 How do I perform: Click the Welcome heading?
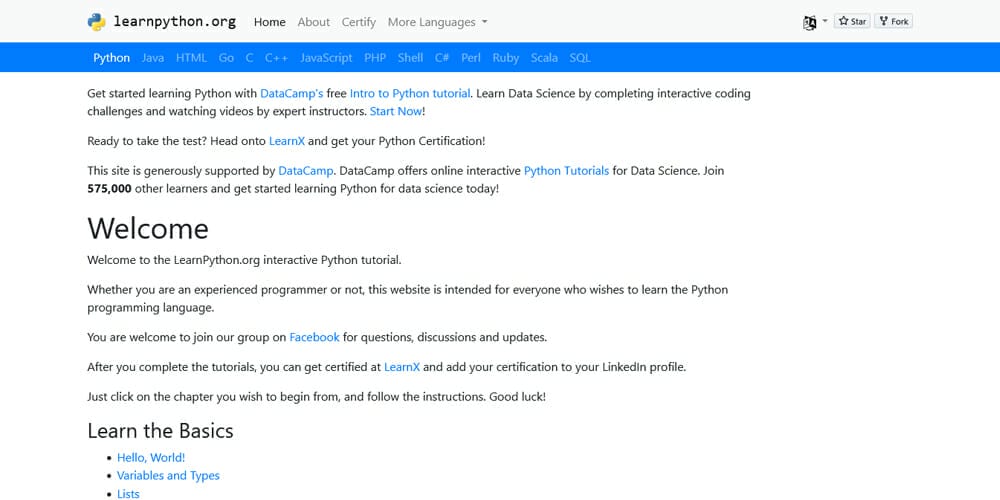[x=148, y=228]
